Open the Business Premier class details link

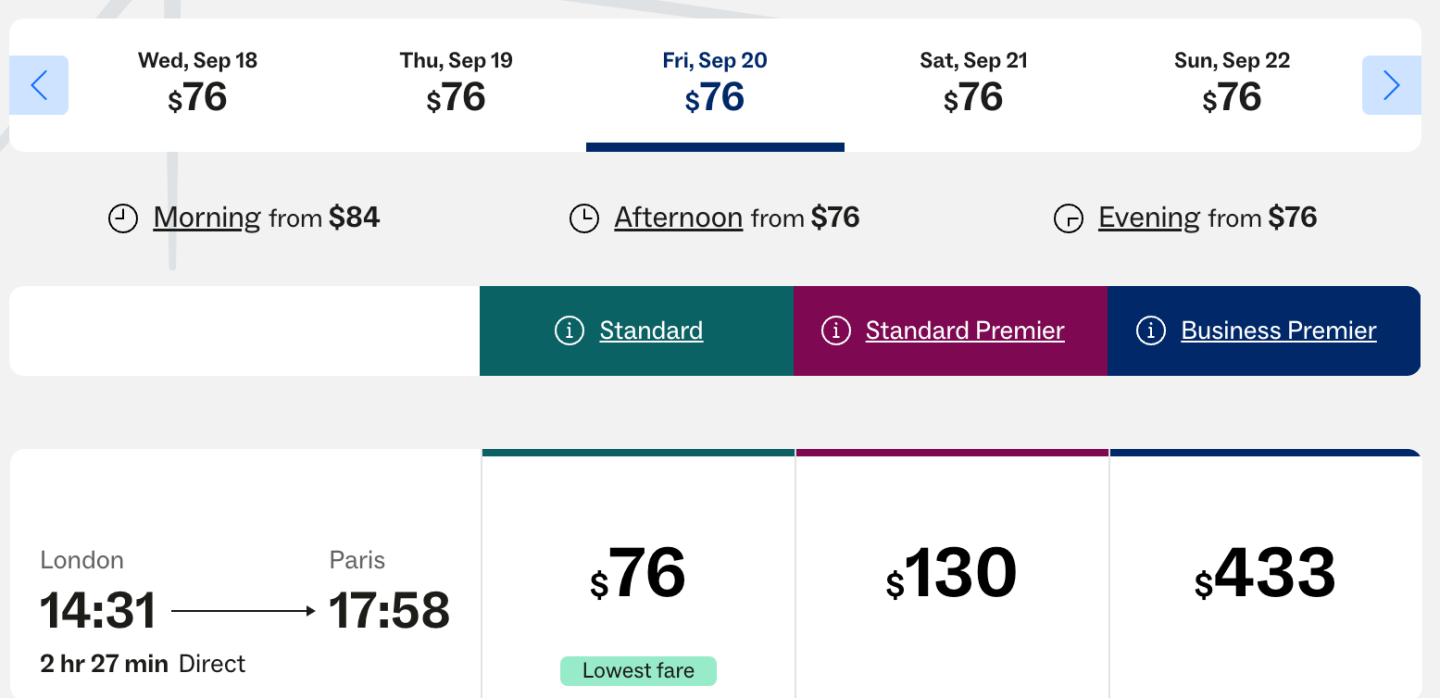coord(1278,331)
